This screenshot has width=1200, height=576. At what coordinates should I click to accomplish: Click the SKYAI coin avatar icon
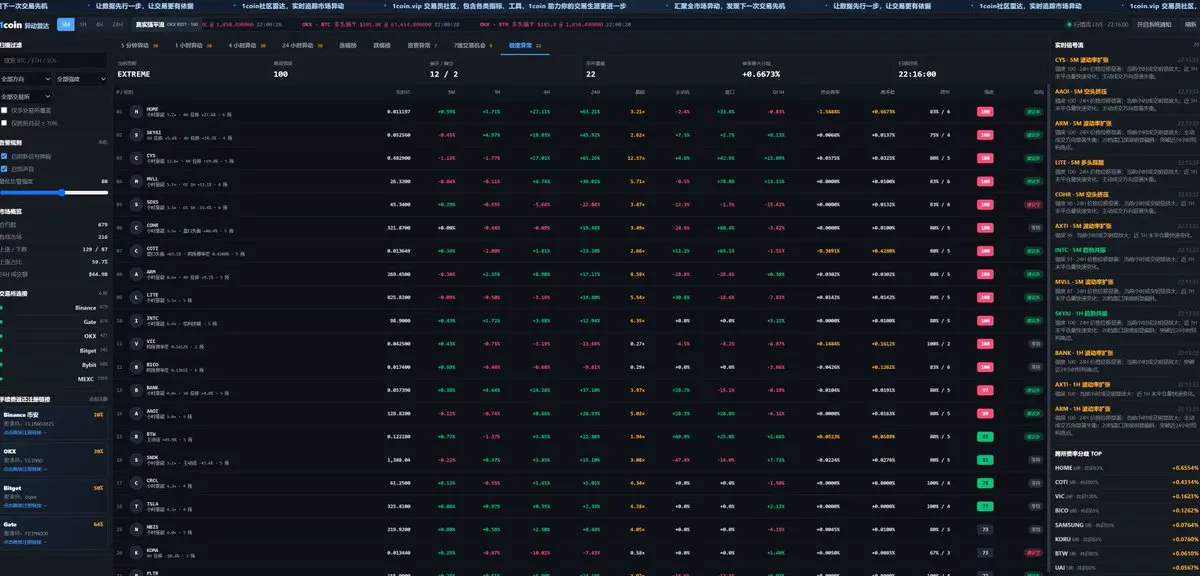pyautogui.click(x=136, y=134)
